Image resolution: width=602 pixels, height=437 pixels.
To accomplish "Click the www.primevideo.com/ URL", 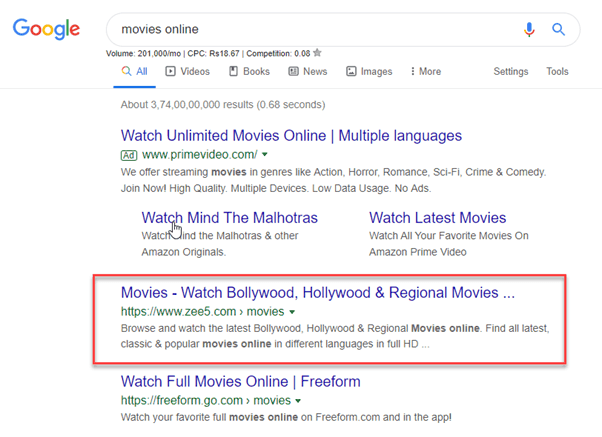I will [x=200, y=154].
